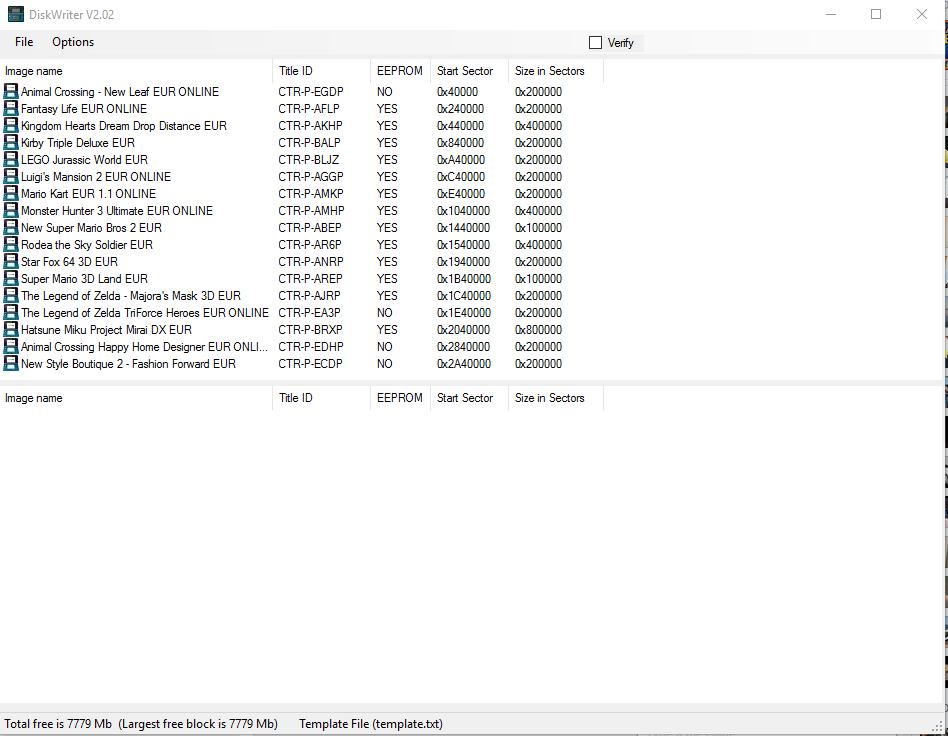Click Size in Sectors '0x800000' cell
948x736 pixels.
pyautogui.click(x=539, y=329)
